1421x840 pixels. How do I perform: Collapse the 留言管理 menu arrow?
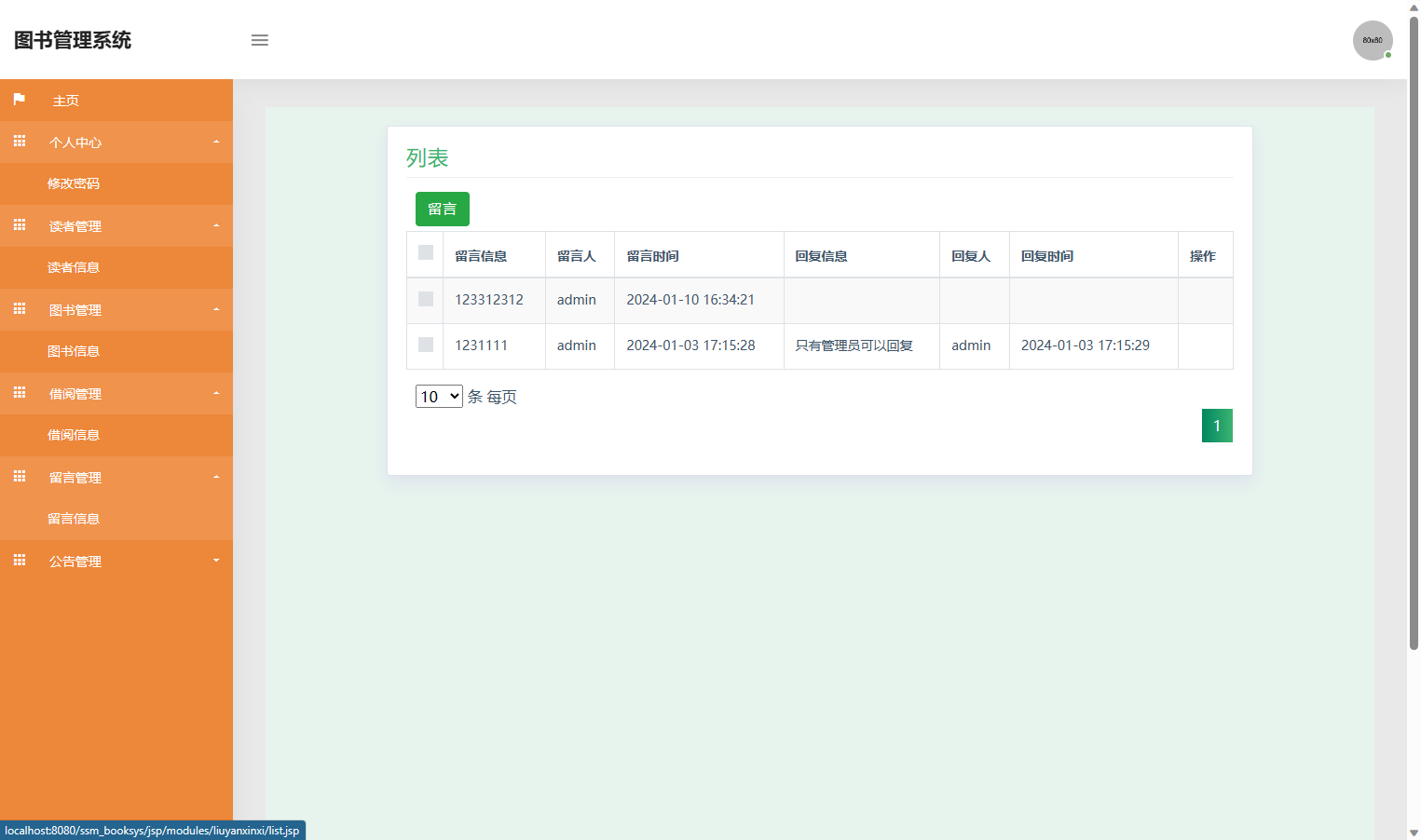(x=216, y=477)
